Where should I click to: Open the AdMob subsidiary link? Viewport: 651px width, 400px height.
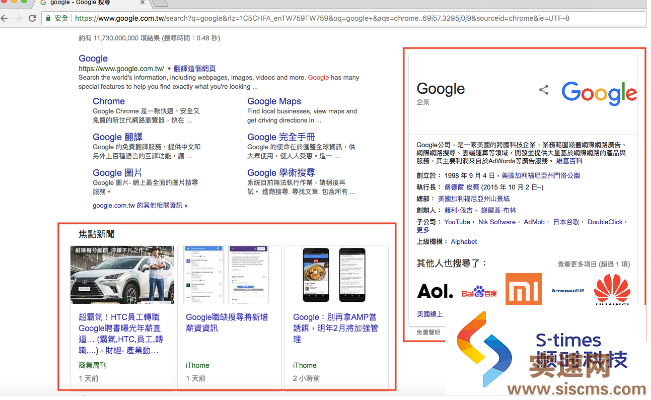tap(534, 222)
